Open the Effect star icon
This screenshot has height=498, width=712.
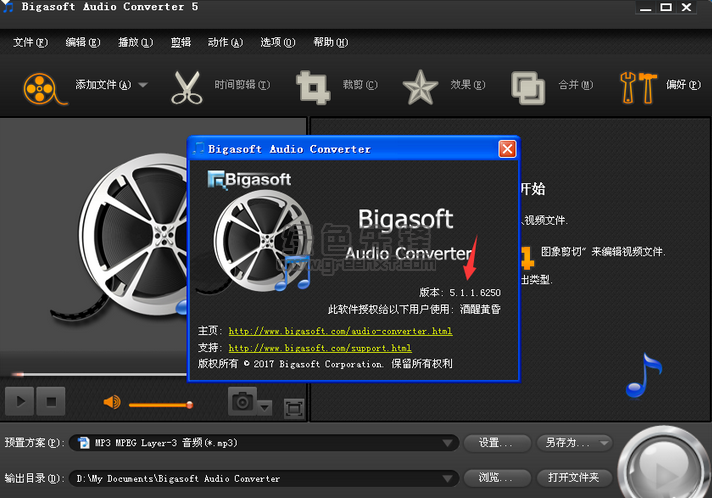(x=420, y=86)
